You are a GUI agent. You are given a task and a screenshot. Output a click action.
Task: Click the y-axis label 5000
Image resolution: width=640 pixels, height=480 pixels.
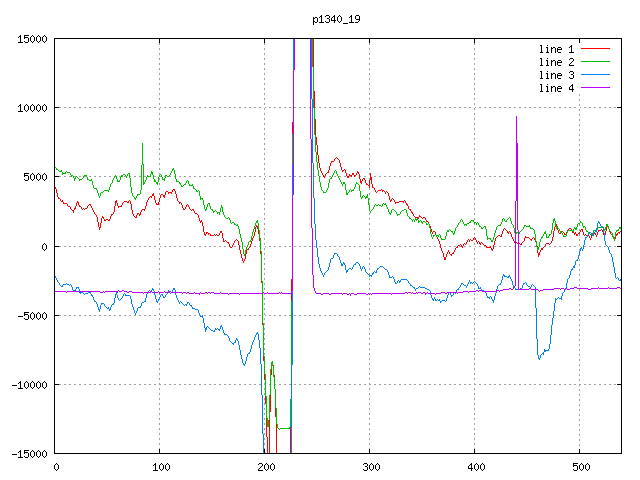click(x=36, y=177)
